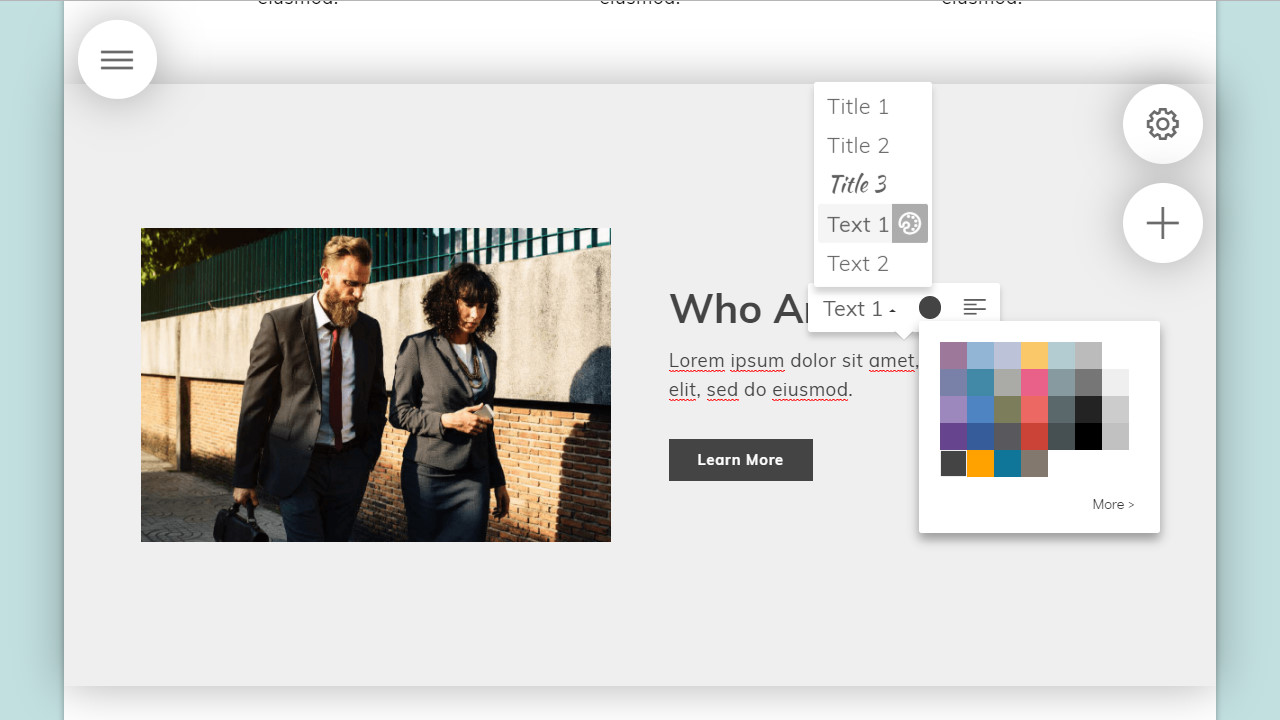Open More colors link

(1112, 505)
